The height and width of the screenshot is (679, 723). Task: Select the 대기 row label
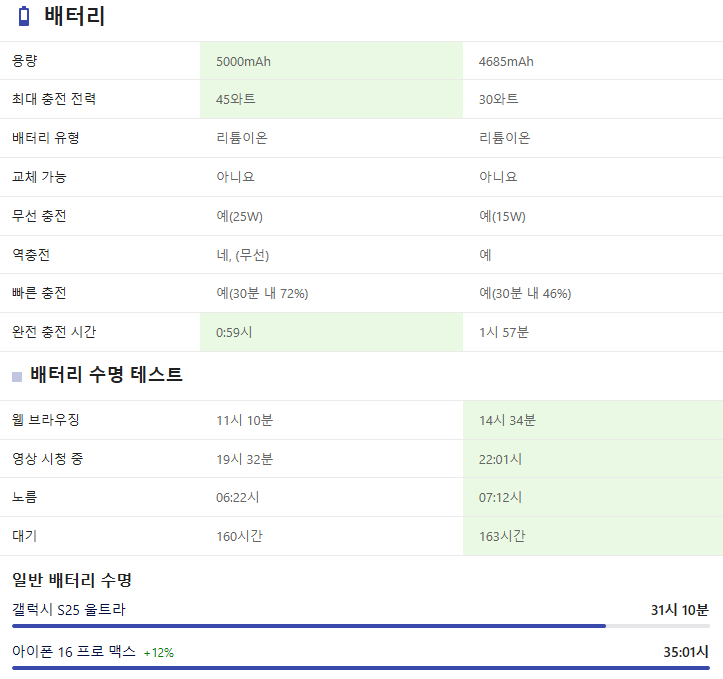(x=24, y=536)
